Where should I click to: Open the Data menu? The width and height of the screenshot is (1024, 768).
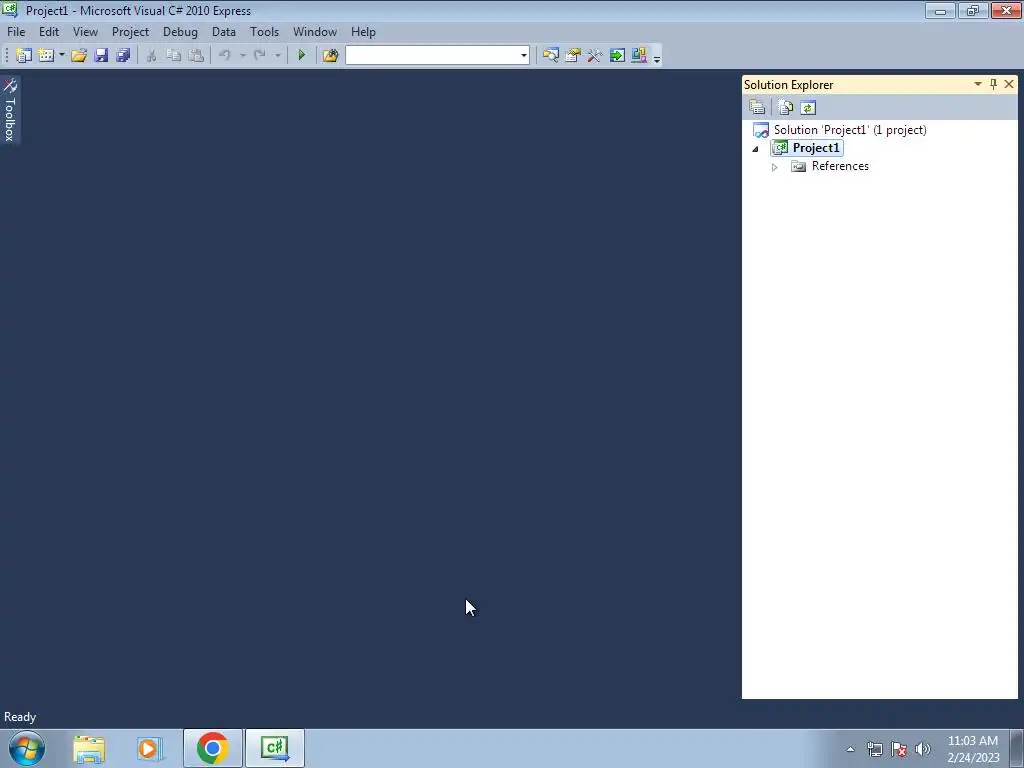224,31
